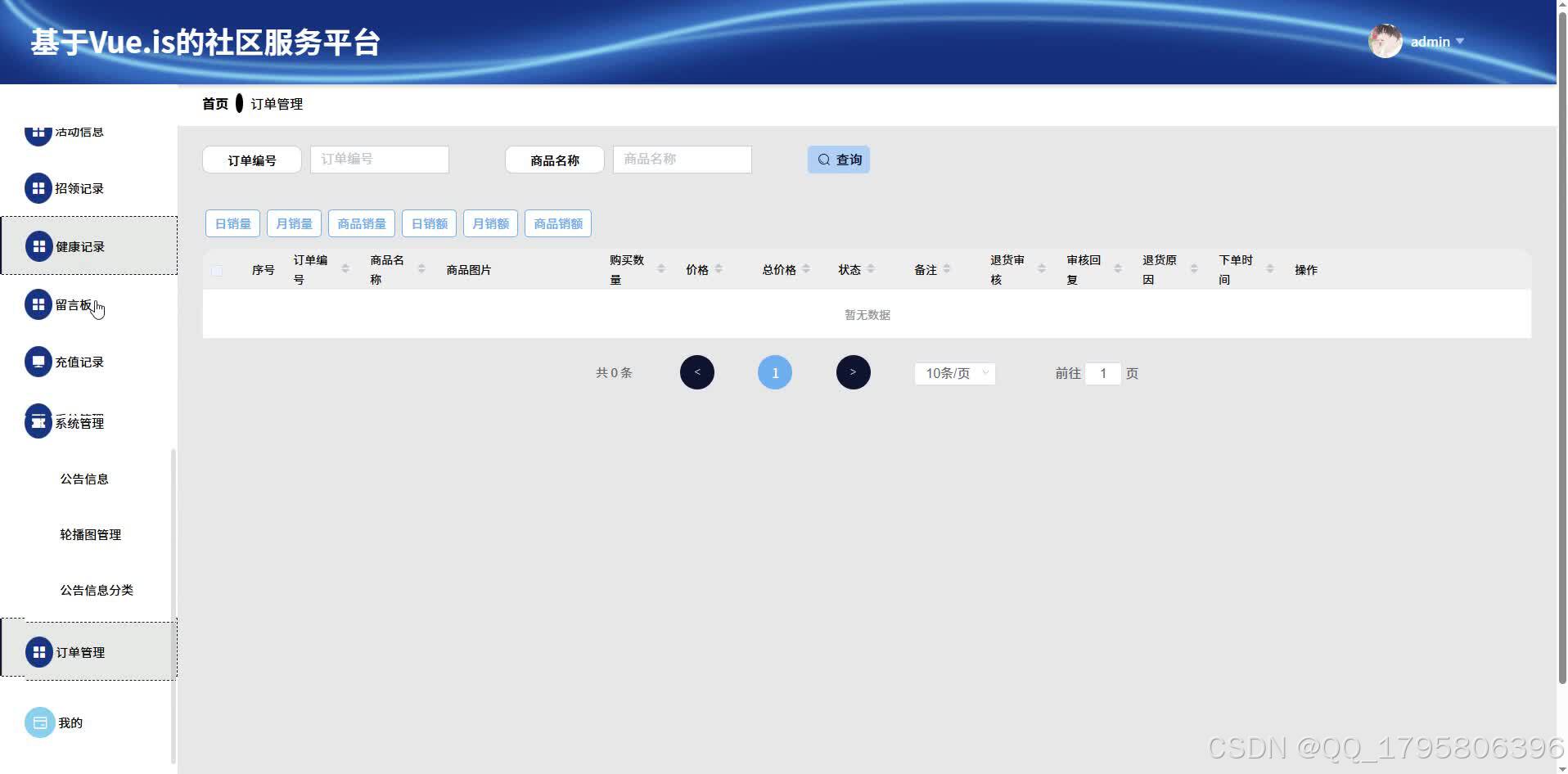1568x774 pixels.
Task: Click the 健康记录 sidebar icon
Action: (38, 246)
